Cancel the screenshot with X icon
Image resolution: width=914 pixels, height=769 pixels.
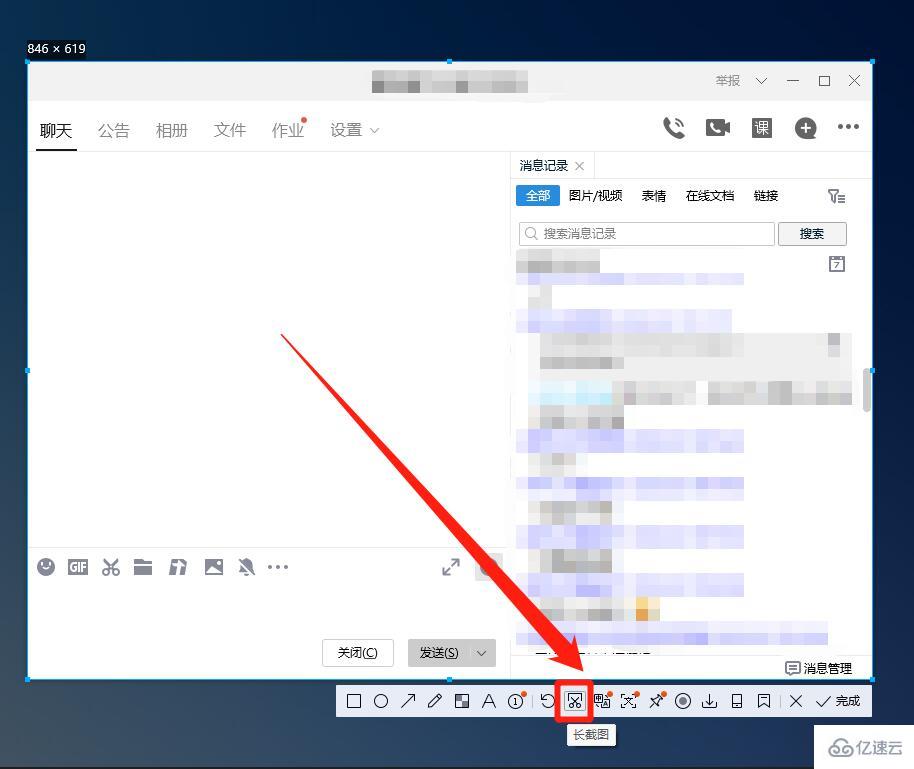(796, 701)
